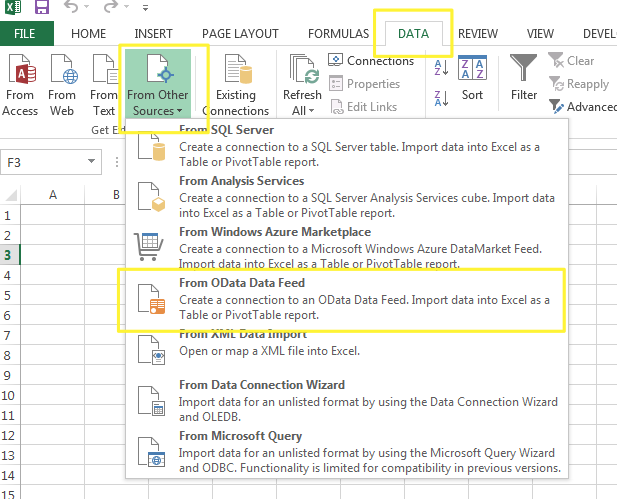Click the Data Connection Wizard icon
The width and height of the screenshot is (617, 499).
coord(151,401)
